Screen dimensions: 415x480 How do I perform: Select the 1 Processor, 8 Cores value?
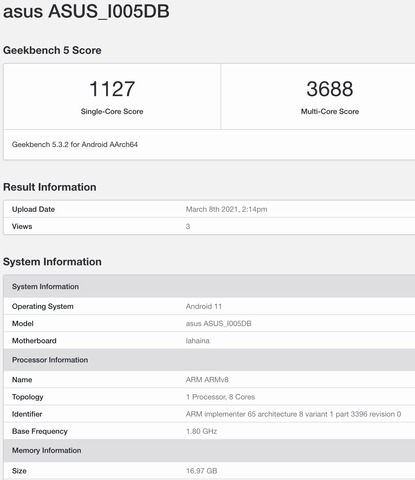pos(220,397)
